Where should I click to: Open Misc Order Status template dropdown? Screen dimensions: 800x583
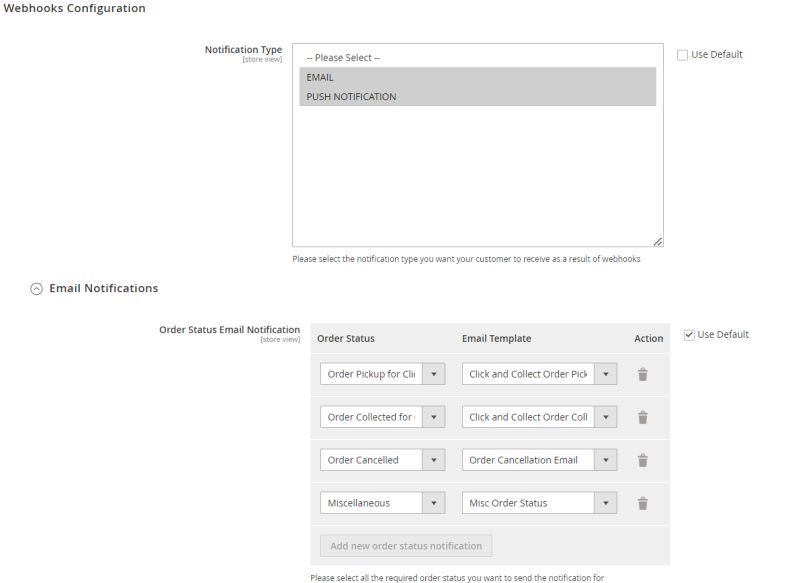pos(539,503)
